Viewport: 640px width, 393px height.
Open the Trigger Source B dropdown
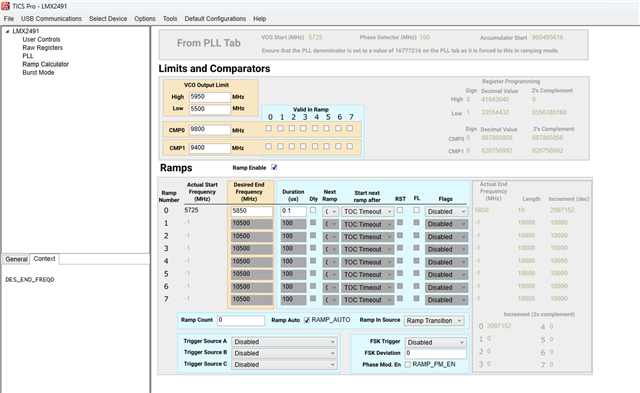point(284,353)
